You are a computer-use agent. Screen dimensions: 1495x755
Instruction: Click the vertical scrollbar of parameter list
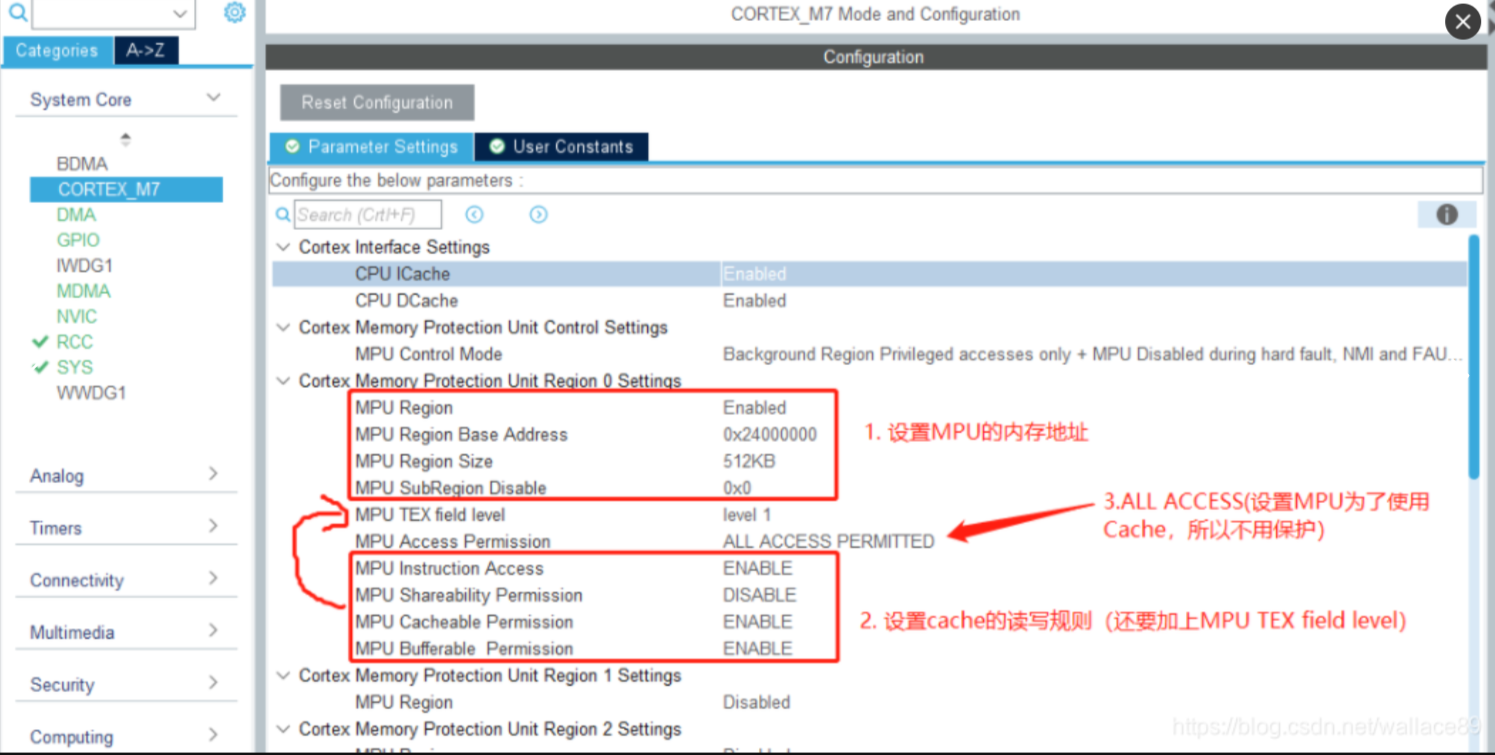point(1473,355)
